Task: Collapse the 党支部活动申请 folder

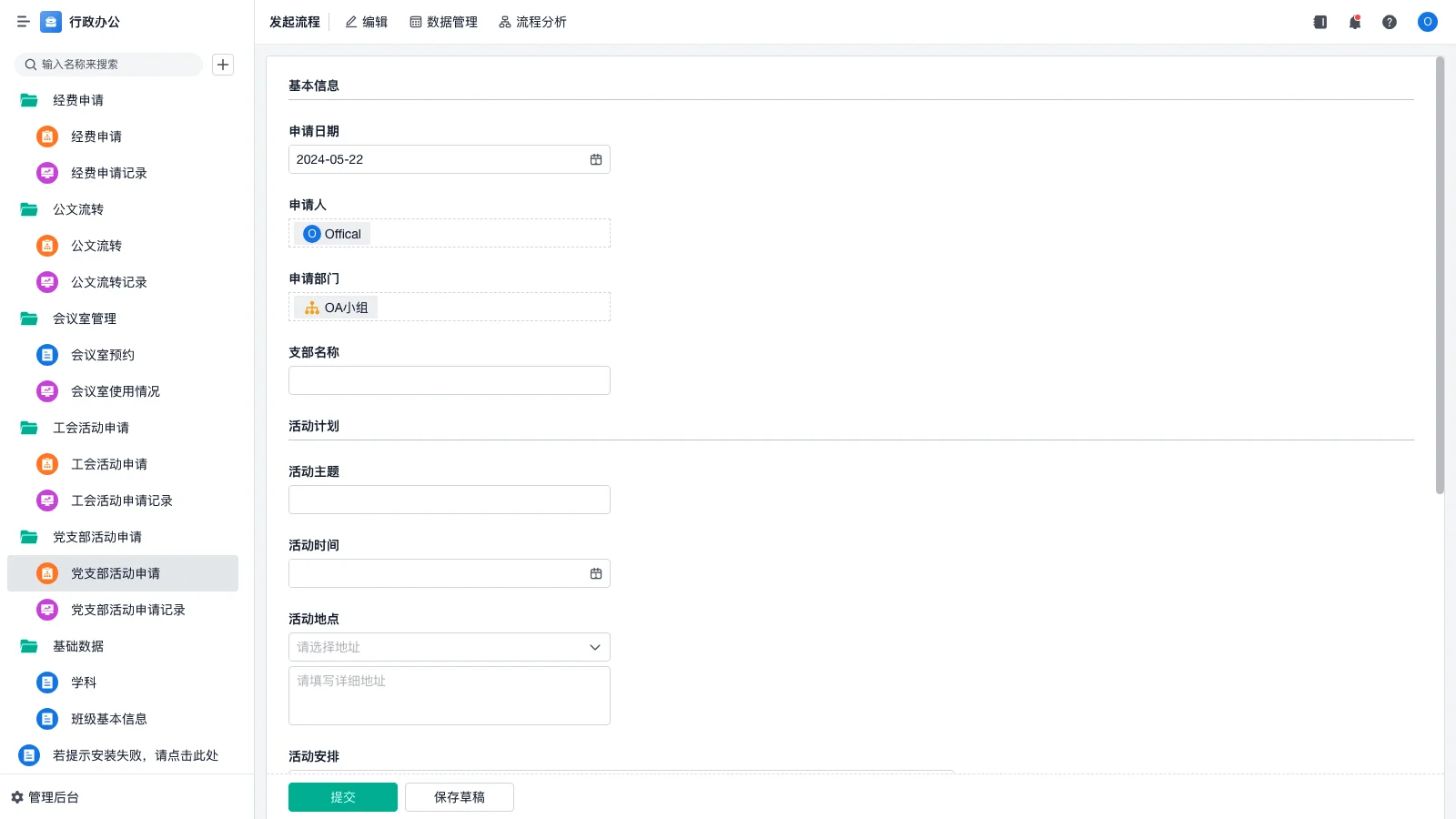Action: (29, 537)
